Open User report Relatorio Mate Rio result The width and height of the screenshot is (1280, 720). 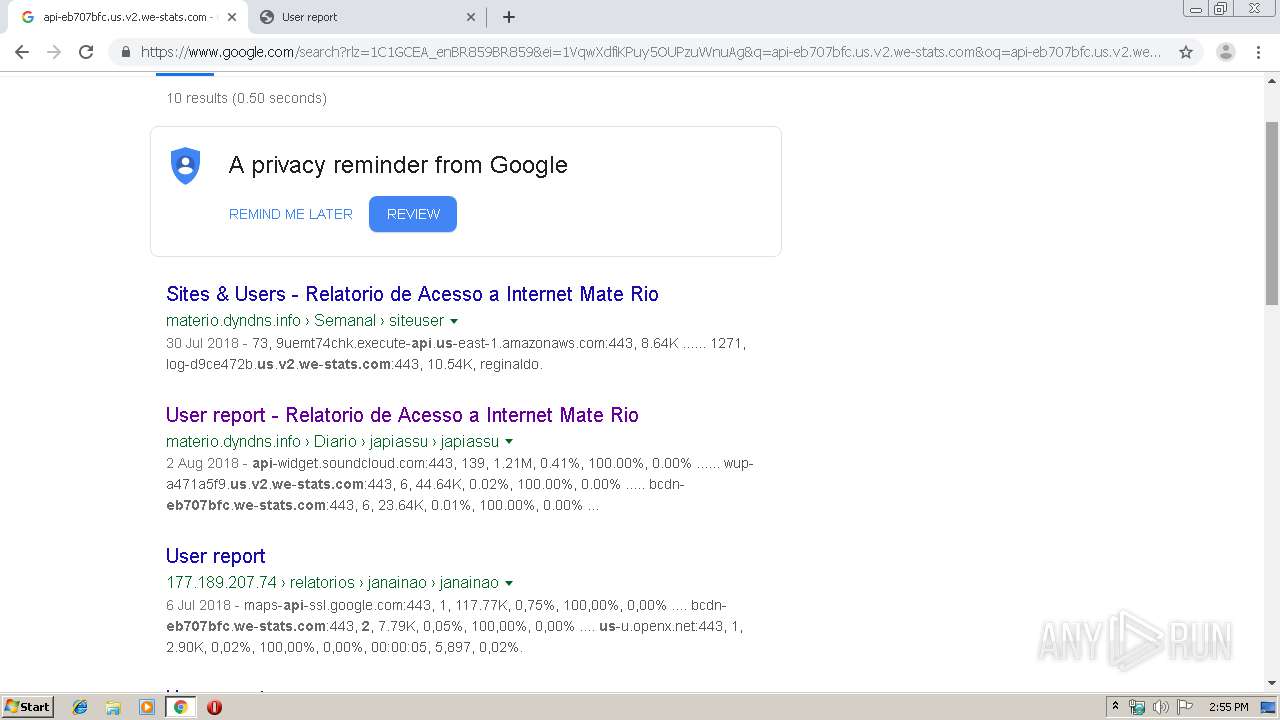[402, 415]
